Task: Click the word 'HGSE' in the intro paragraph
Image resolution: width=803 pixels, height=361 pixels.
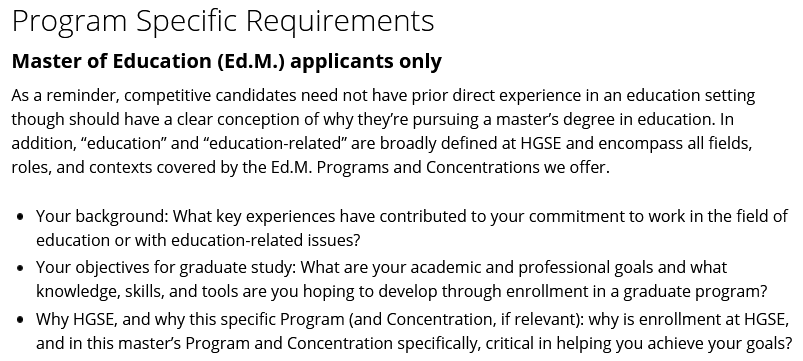Action: [540, 143]
